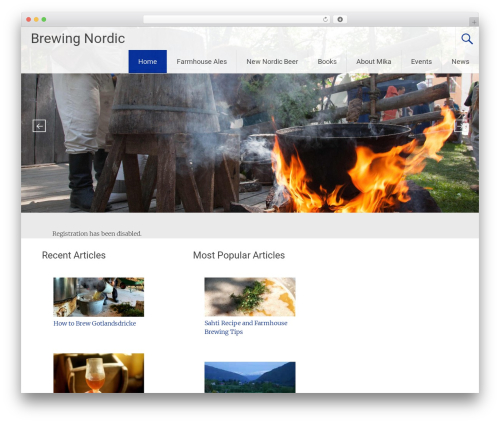Minimize window with yellow button
The width and height of the screenshot is (500, 423).
[36, 20]
